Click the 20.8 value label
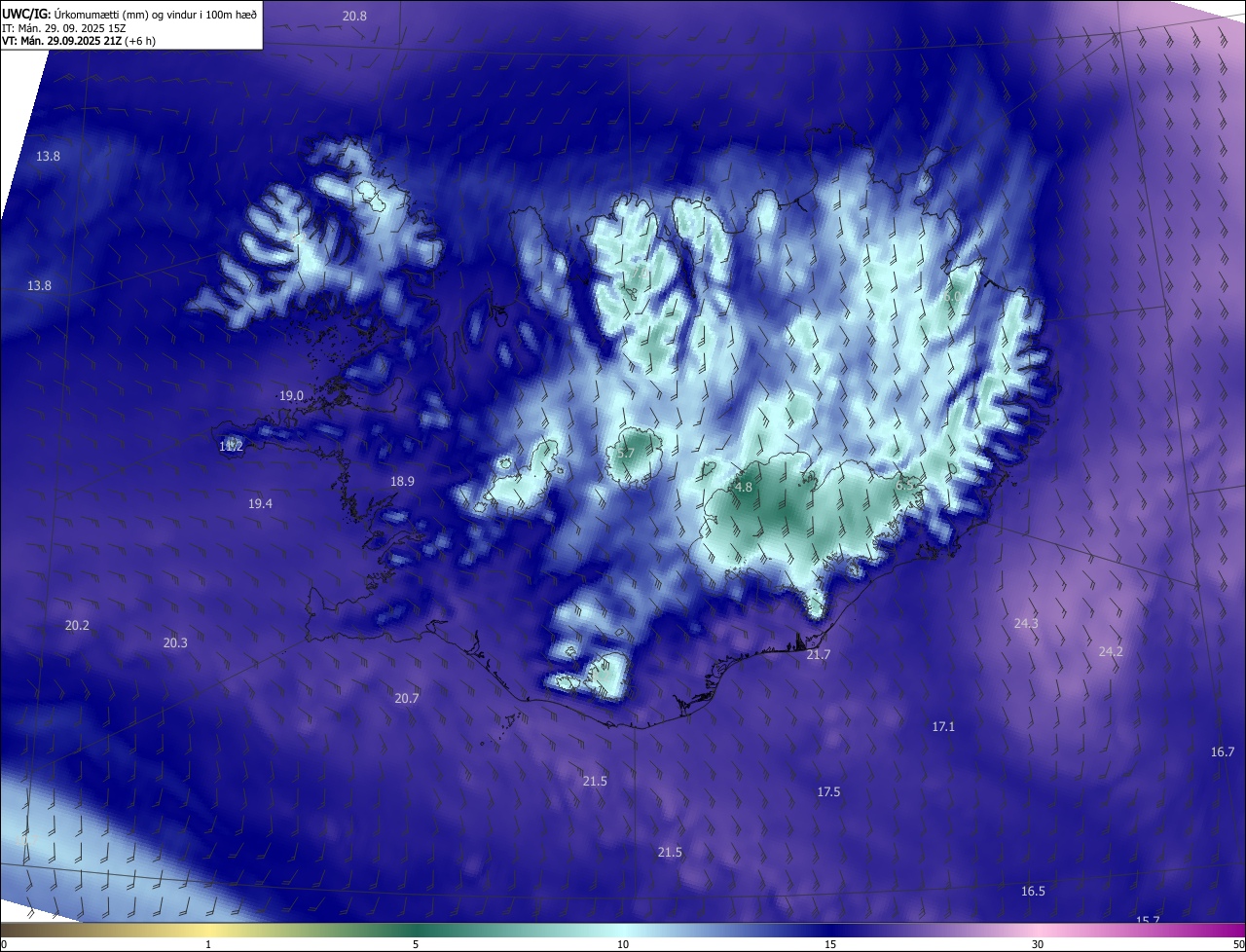Image resolution: width=1246 pixels, height=952 pixels. click(354, 16)
